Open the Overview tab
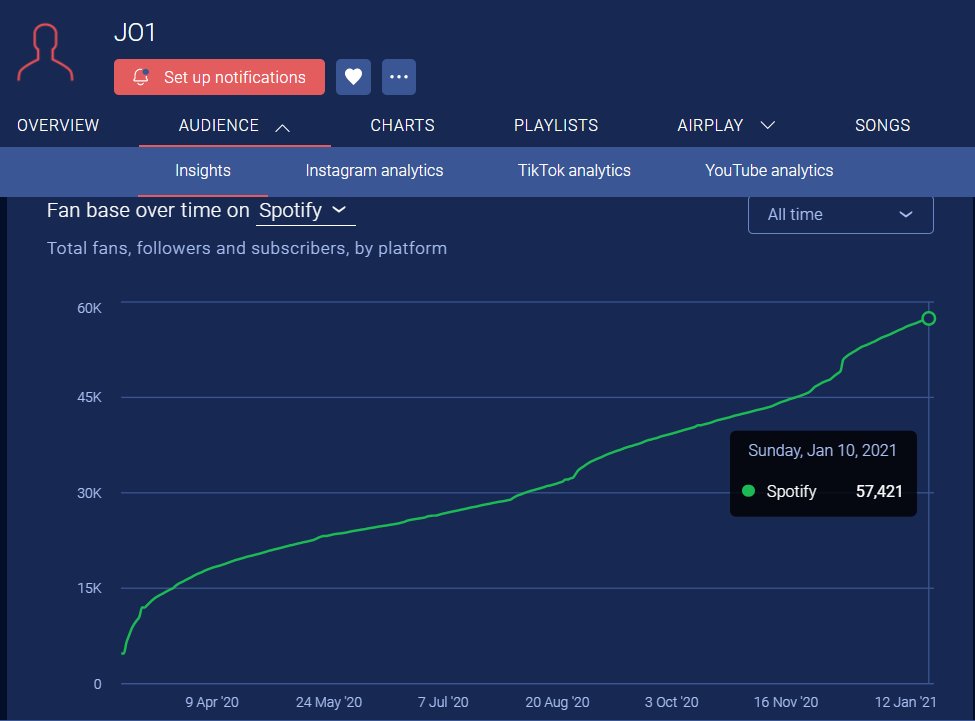Image resolution: width=975 pixels, height=721 pixels. click(x=58, y=126)
